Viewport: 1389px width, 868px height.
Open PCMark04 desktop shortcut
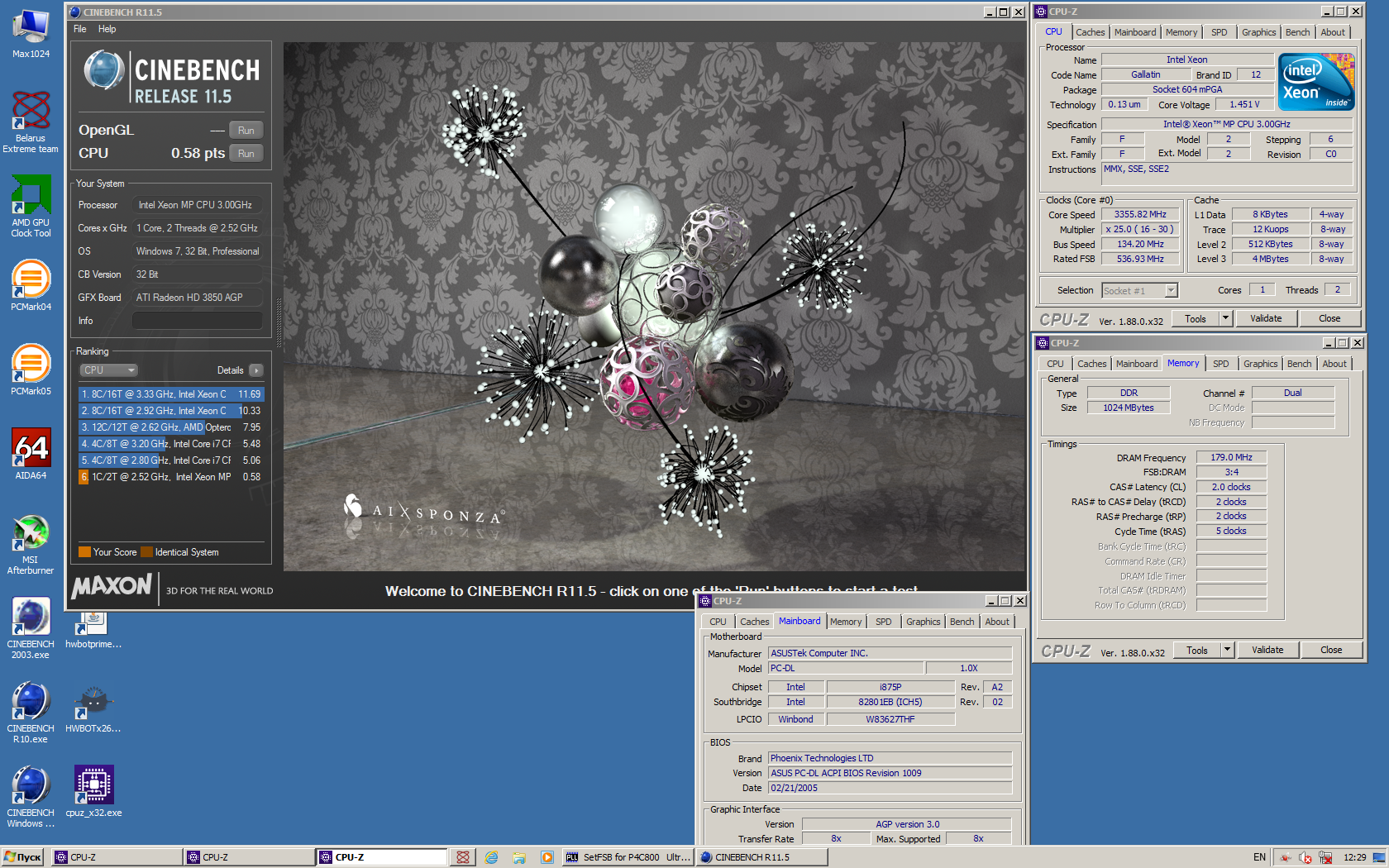(31, 286)
